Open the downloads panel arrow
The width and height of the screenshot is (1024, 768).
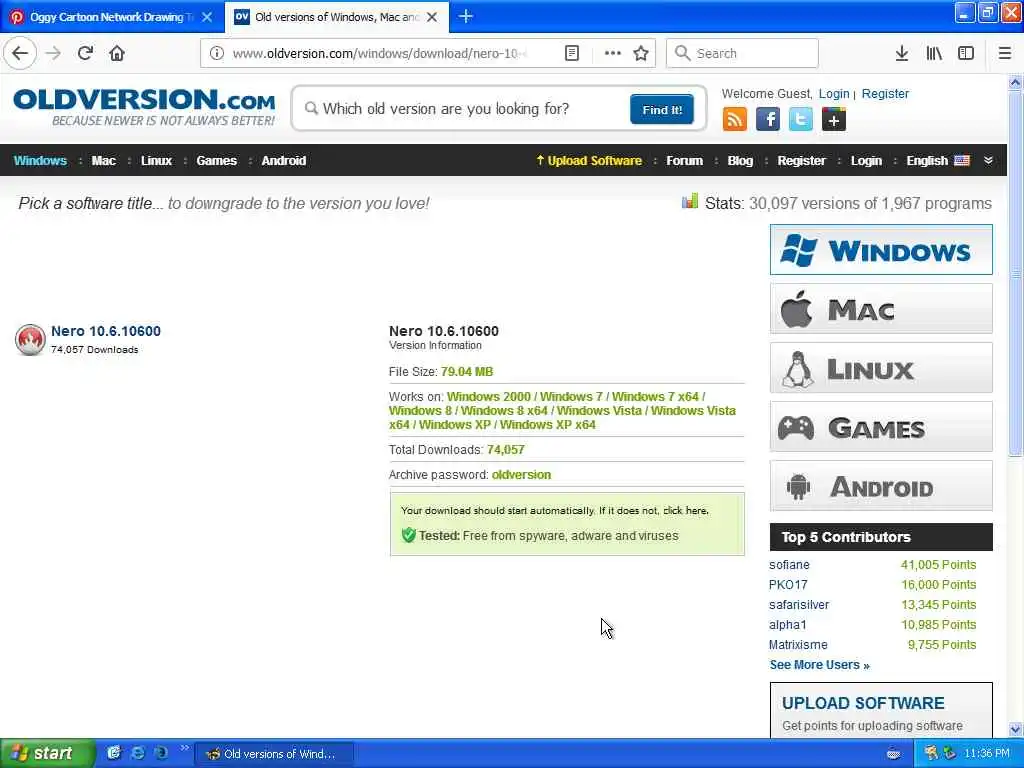point(901,53)
